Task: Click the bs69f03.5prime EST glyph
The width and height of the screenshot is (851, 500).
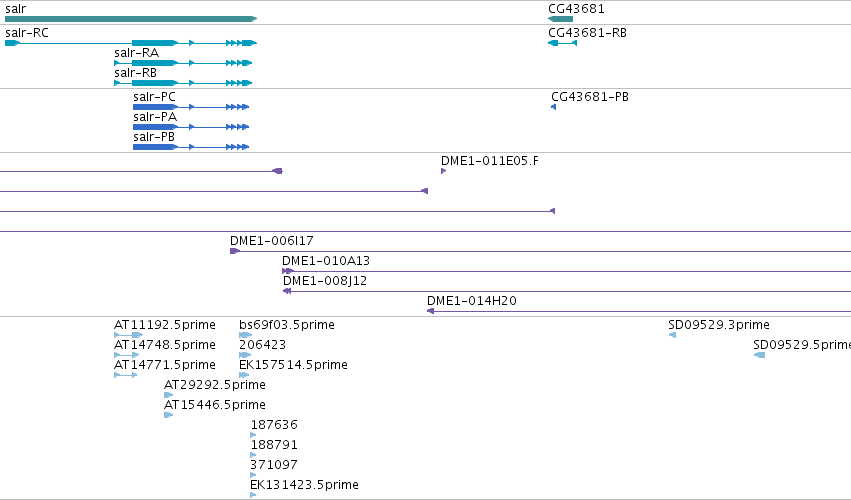Action: (245, 335)
